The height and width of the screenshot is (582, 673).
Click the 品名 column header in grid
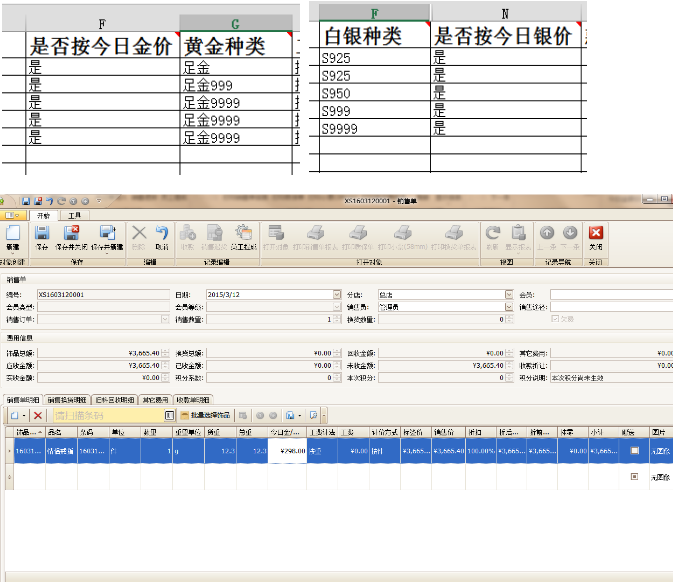click(61, 432)
